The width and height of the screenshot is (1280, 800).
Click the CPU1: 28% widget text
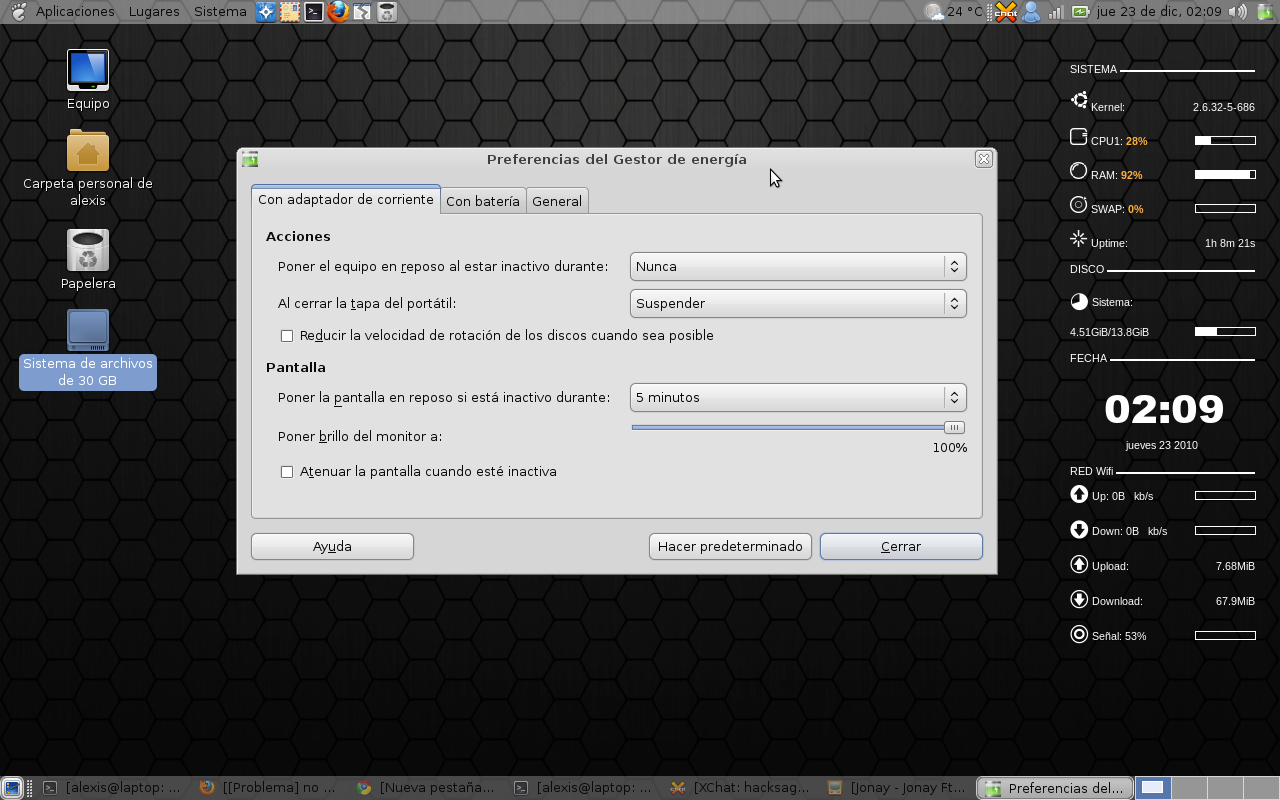pyautogui.click(x=1119, y=141)
